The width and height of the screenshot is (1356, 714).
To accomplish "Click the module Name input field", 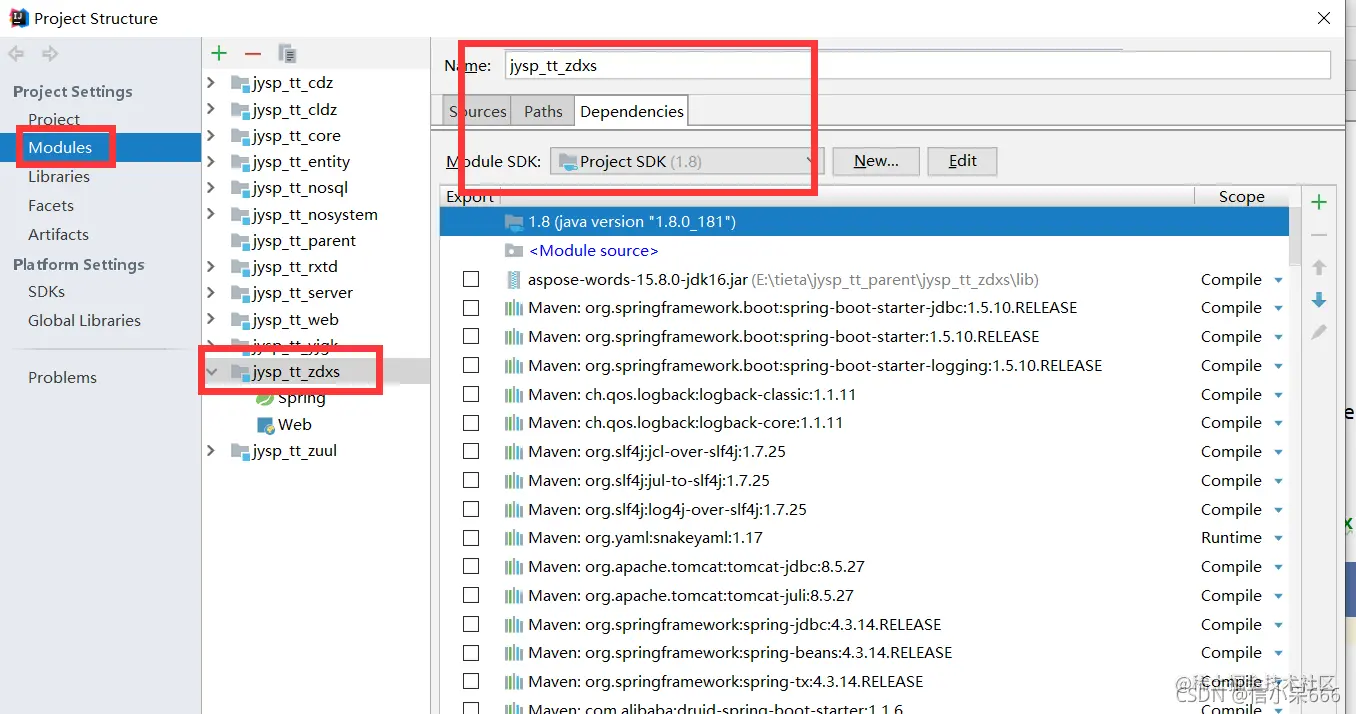I will [917, 65].
